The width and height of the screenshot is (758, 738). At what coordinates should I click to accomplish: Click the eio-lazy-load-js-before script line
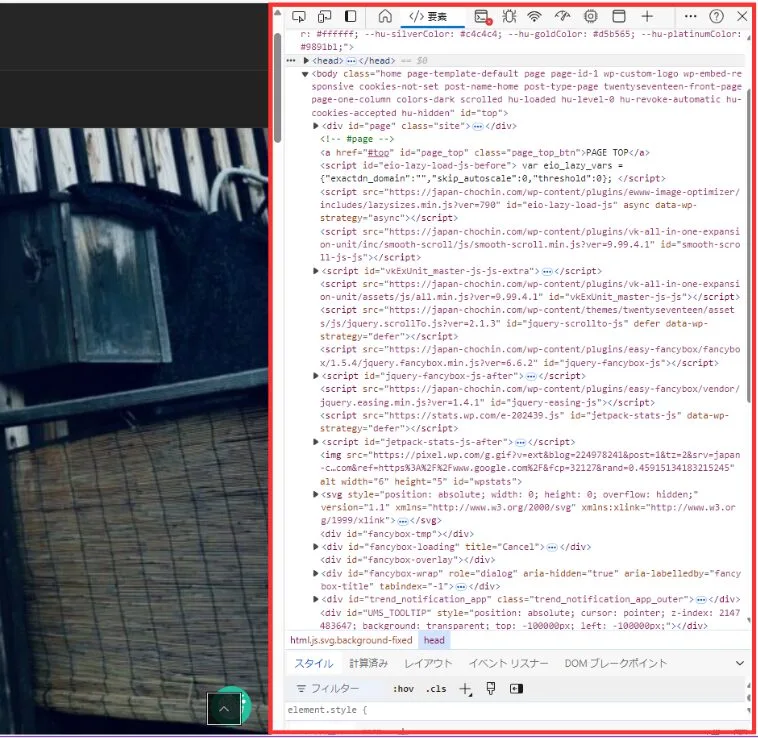click(x=493, y=172)
